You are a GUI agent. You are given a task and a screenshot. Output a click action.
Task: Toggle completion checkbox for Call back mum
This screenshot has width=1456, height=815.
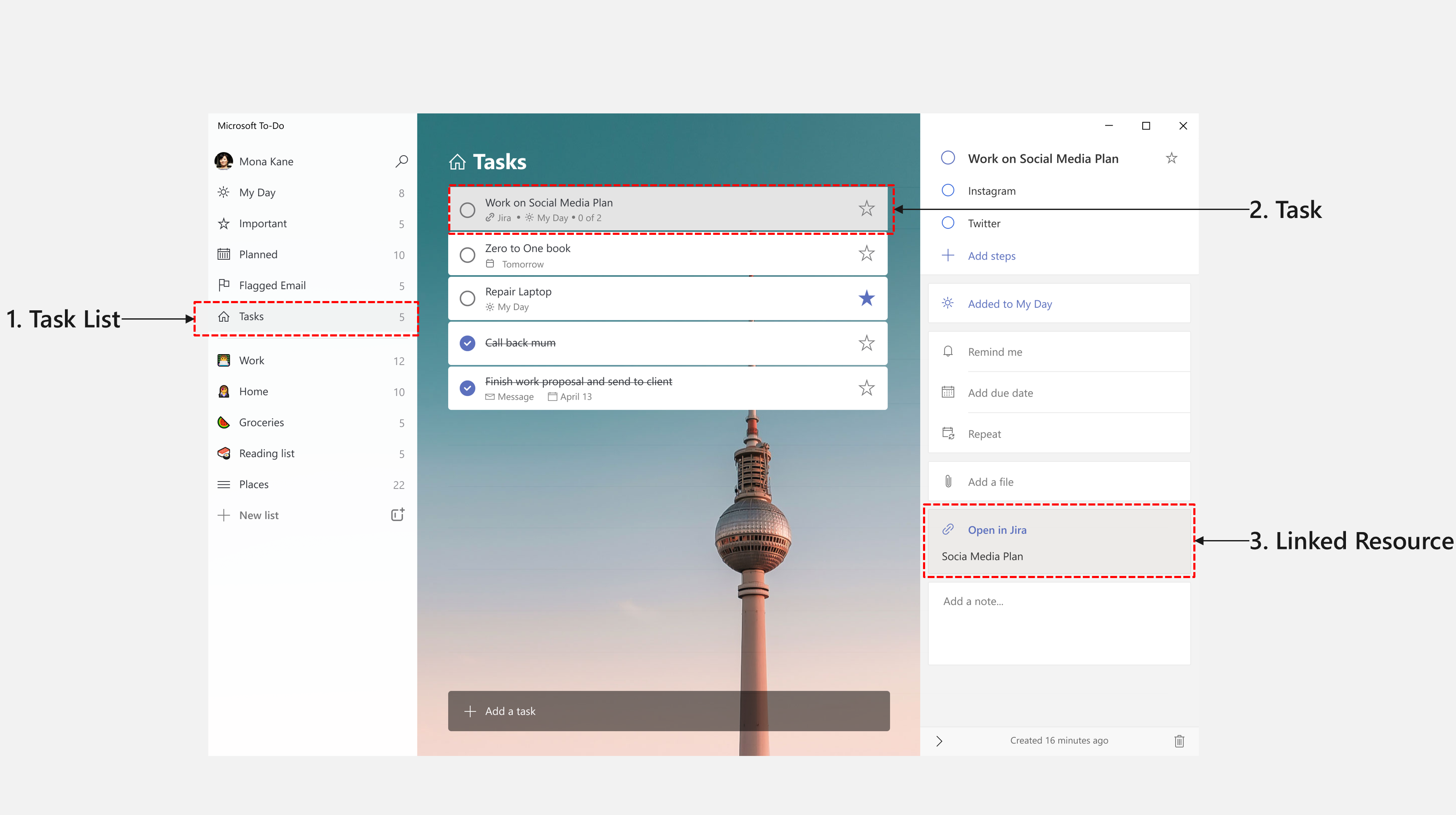pos(467,341)
